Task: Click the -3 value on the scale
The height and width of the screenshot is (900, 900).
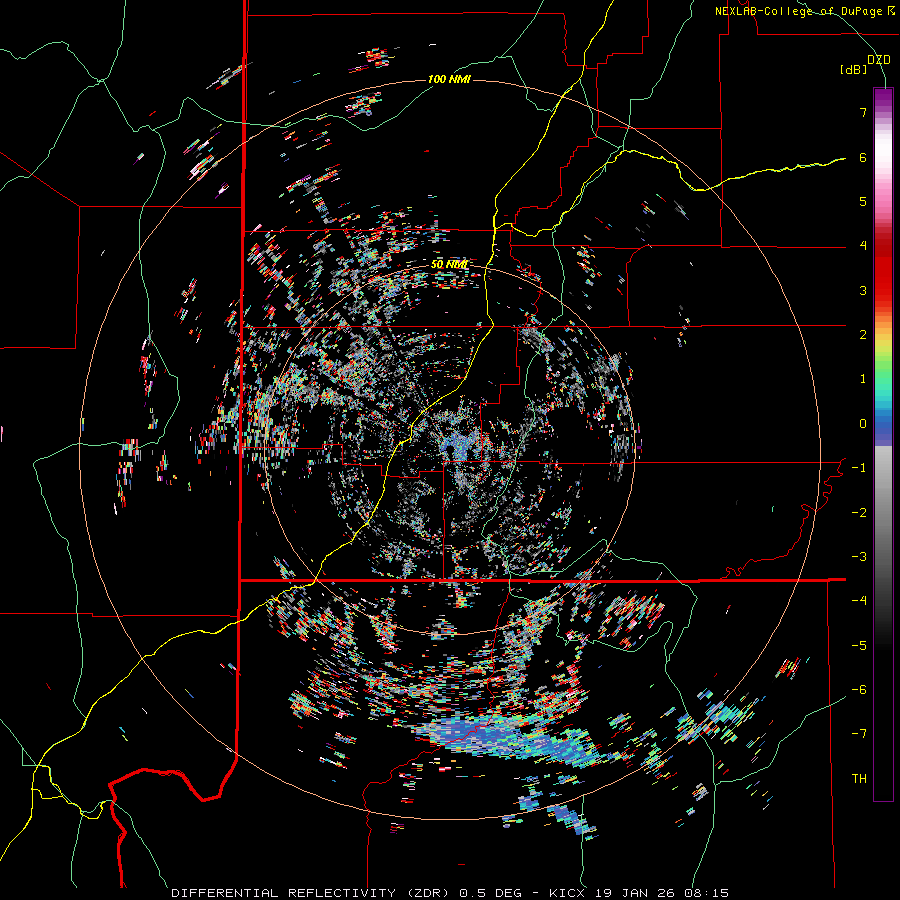Action: click(x=859, y=557)
